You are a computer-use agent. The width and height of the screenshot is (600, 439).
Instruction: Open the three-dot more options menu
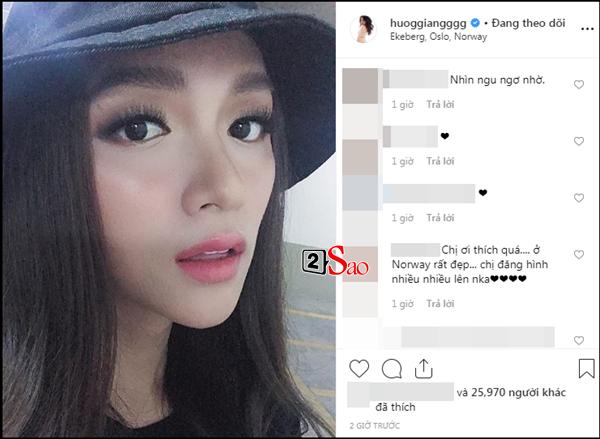pos(587,29)
